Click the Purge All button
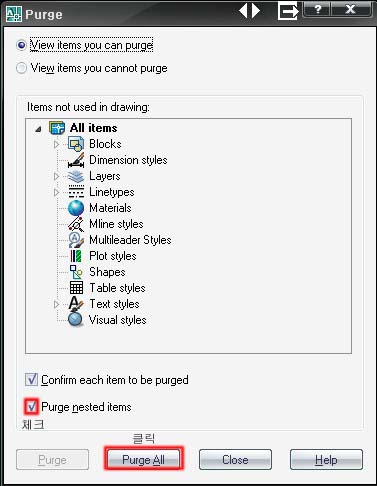Image resolution: width=377 pixels, height=486 pixels. click(143, 459)
